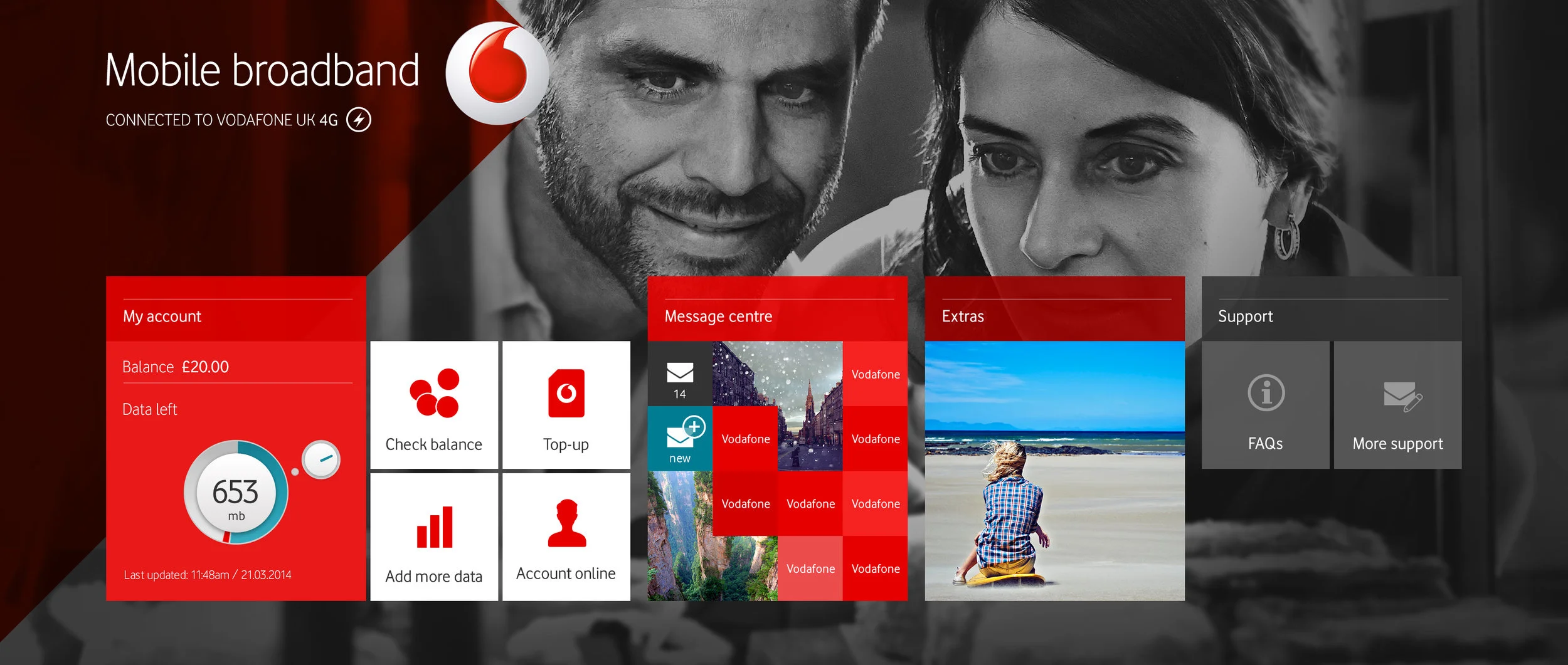Click the Mobile broadband title
Image resolution: width=1568 pixels, height=665 pixels.
click(x=262, y=70)
